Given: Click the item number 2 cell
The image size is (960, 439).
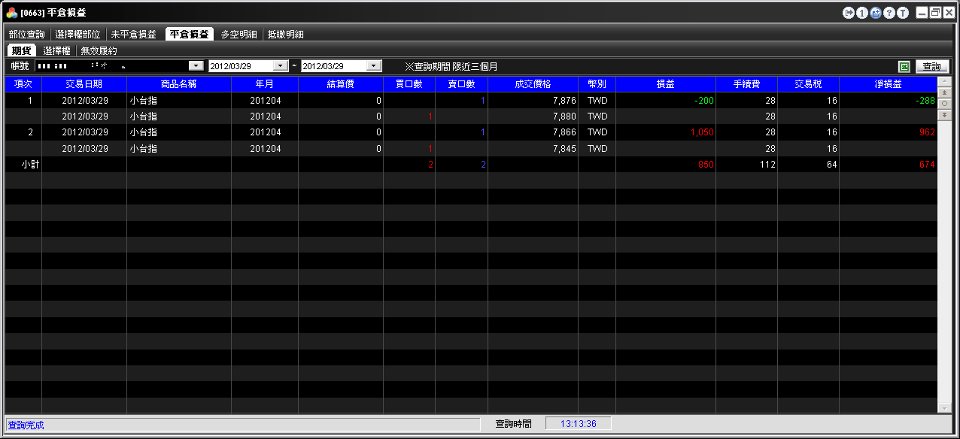Looking at the screenshot, I should point(23,132).
